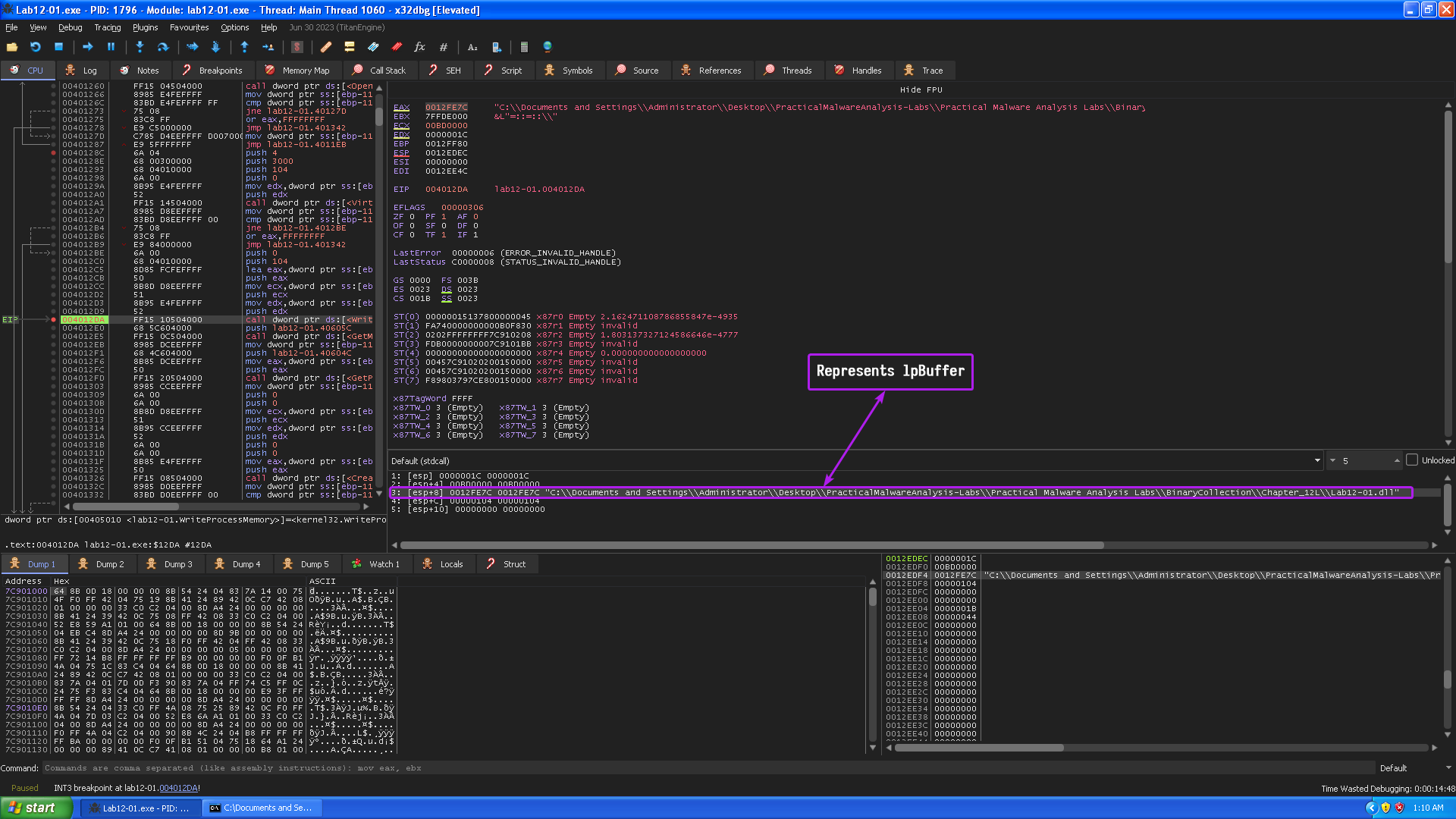Enable the Unlocked checkbox
Image resolution: width=1456 pixels, height=819 pixels.
pyautogui.click(x=1412, y=460)
